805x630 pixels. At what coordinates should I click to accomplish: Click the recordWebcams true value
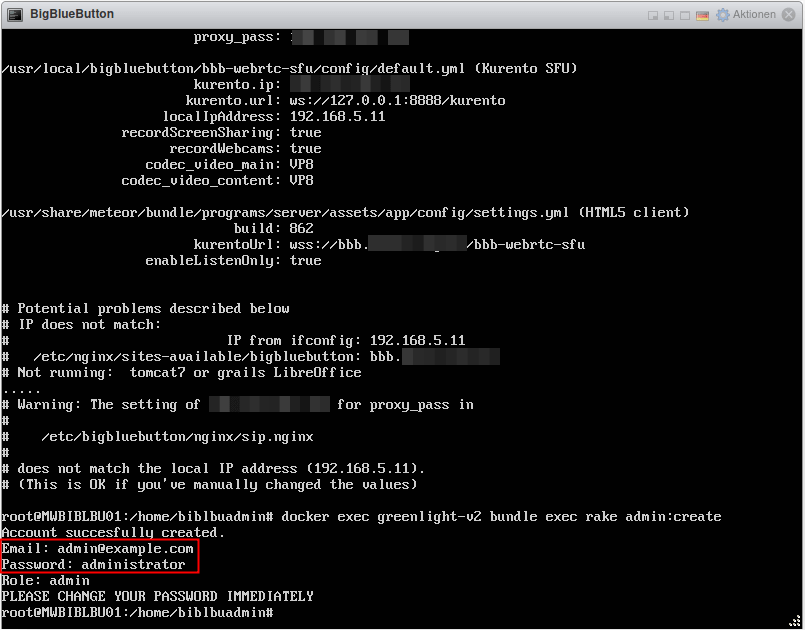[305, 148]
